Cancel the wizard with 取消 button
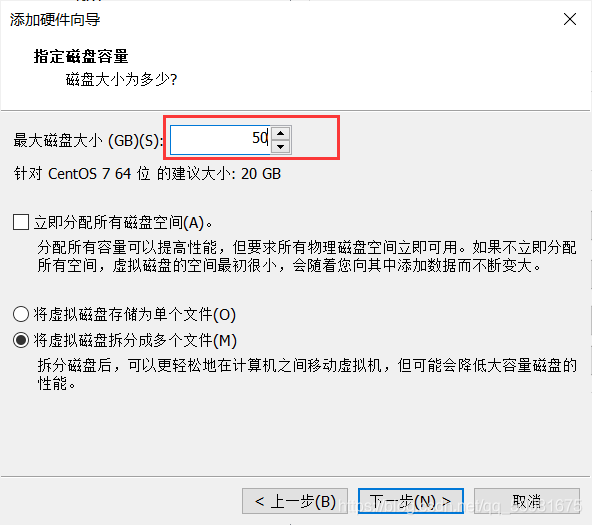The height and width of the screenshot is (525, 592). pos(527,501)
